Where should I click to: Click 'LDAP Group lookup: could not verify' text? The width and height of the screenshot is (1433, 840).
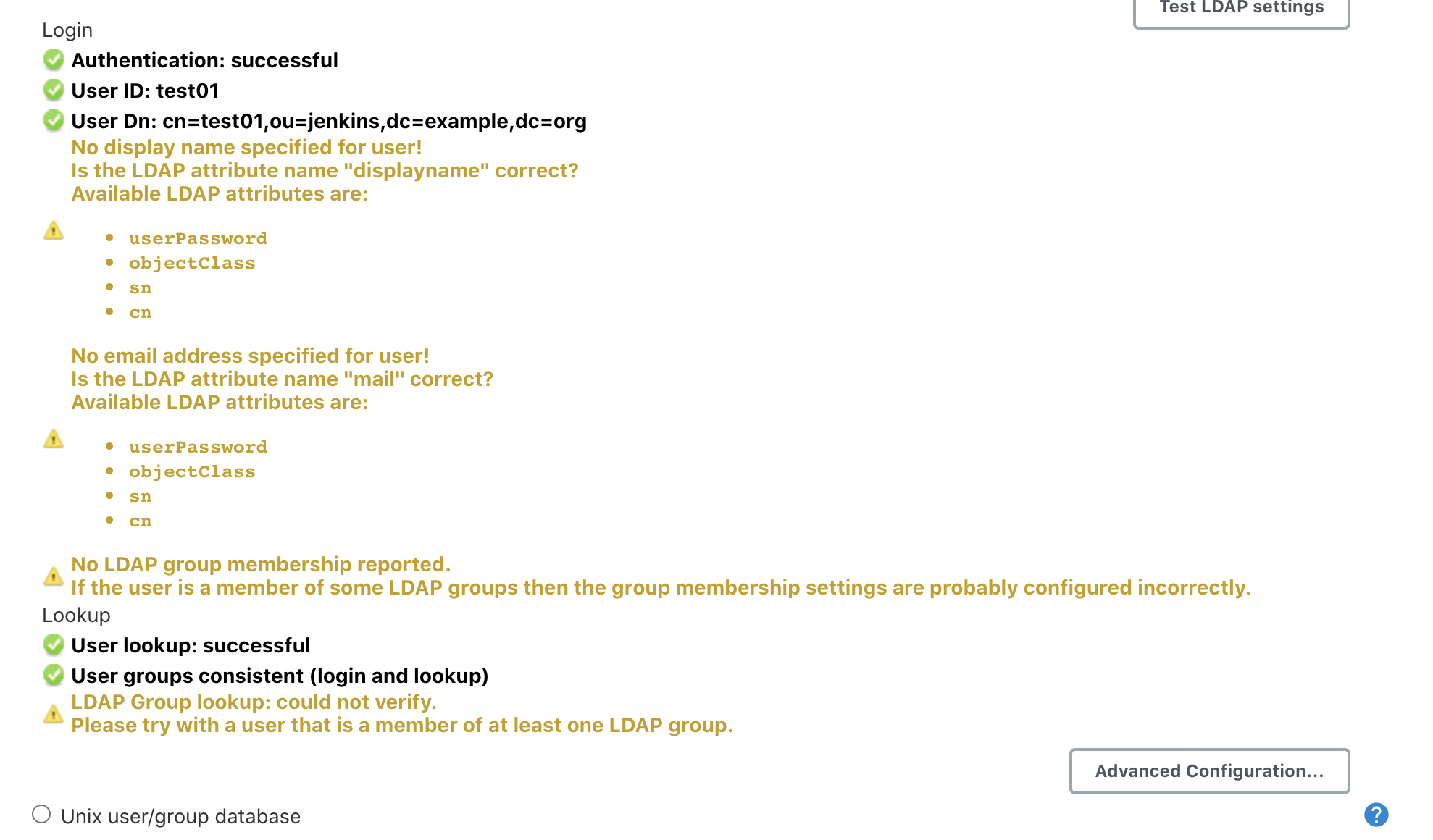(254, 702)
